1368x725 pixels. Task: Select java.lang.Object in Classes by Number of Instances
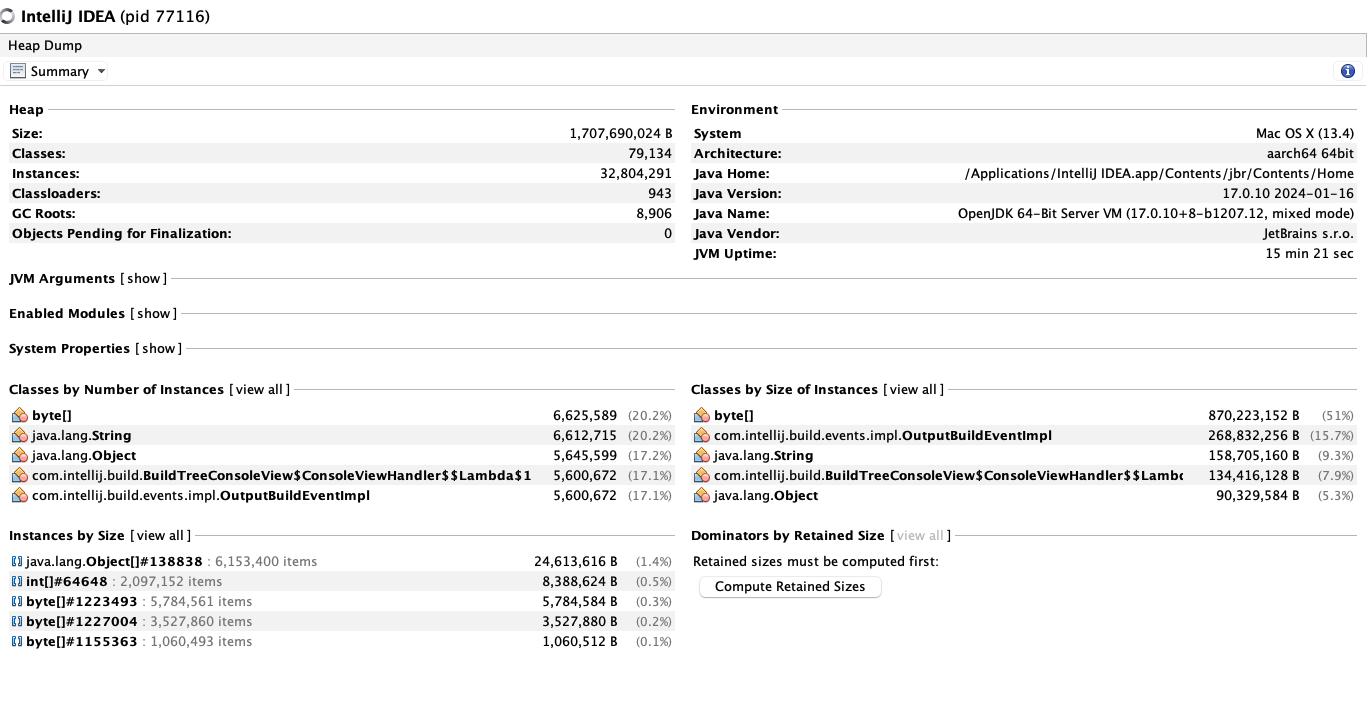pos(84,456)
